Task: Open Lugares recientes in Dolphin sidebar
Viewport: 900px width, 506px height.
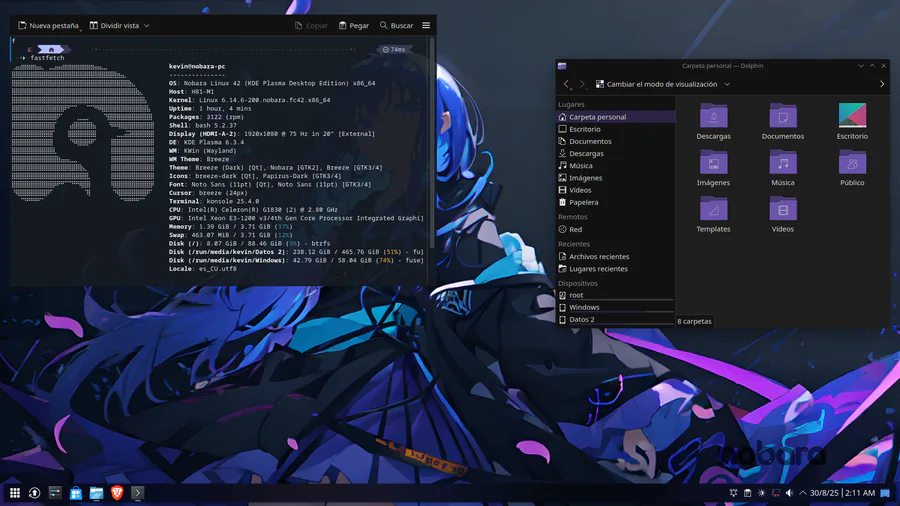Action: coord(615,268)
